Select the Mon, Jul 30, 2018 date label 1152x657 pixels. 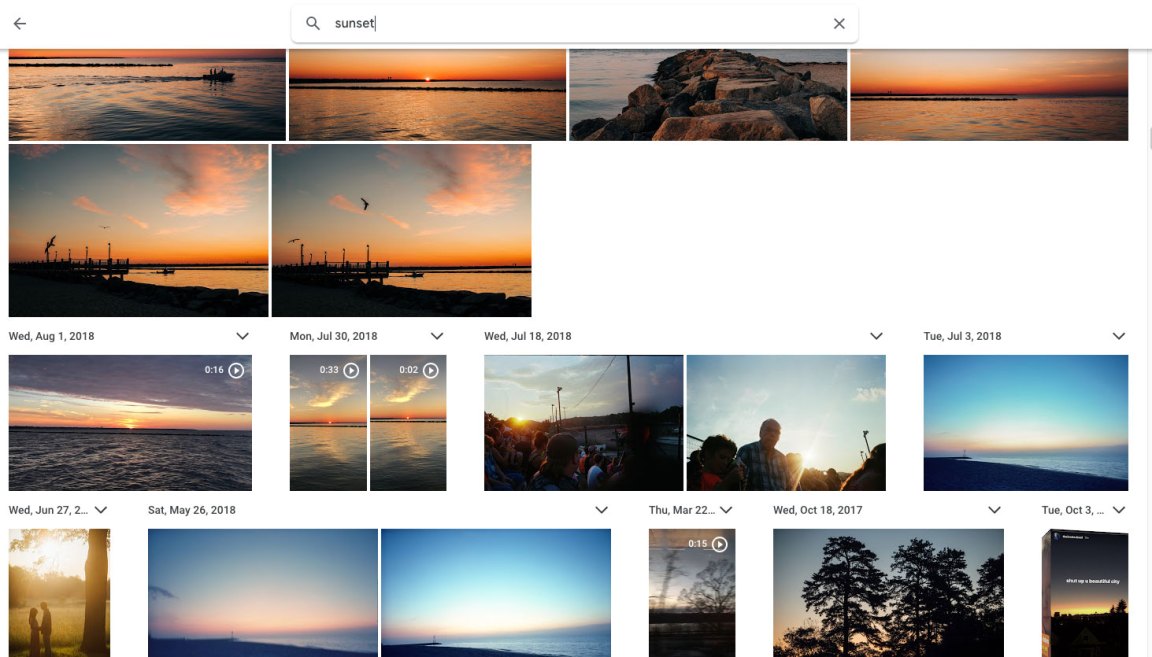click(x=334, y=336)
